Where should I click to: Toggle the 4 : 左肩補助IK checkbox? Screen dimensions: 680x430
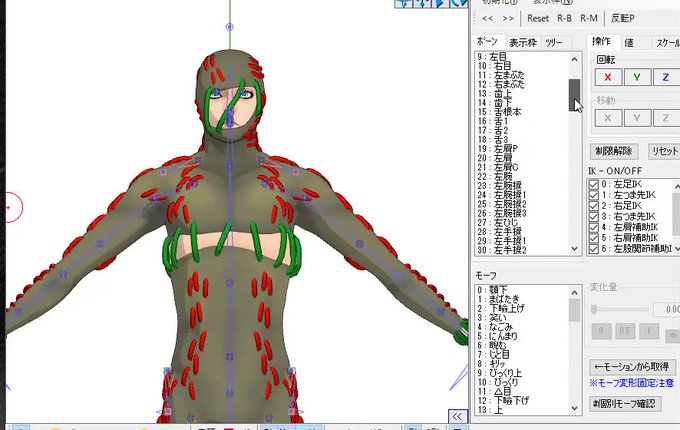pos(594,228)
